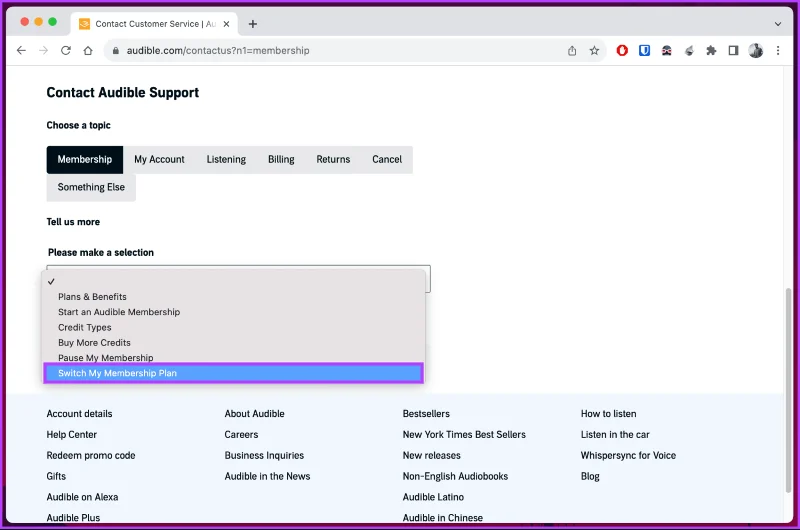Choose Buy More Credits option
Image resolution: width=800 pixels, height=530 pixels.
click(x=234, y=343)
